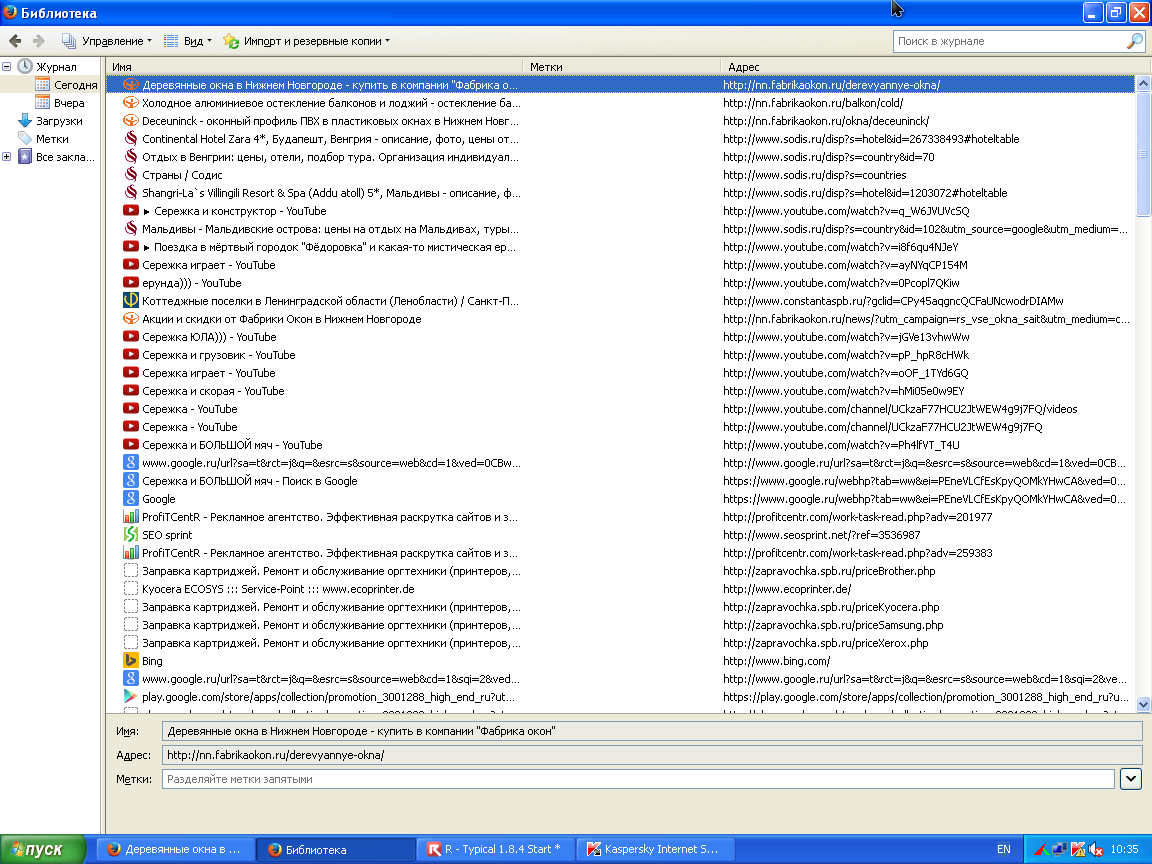Click the Bing favicon
The image size is (1152, 864).
coord(131,660)
